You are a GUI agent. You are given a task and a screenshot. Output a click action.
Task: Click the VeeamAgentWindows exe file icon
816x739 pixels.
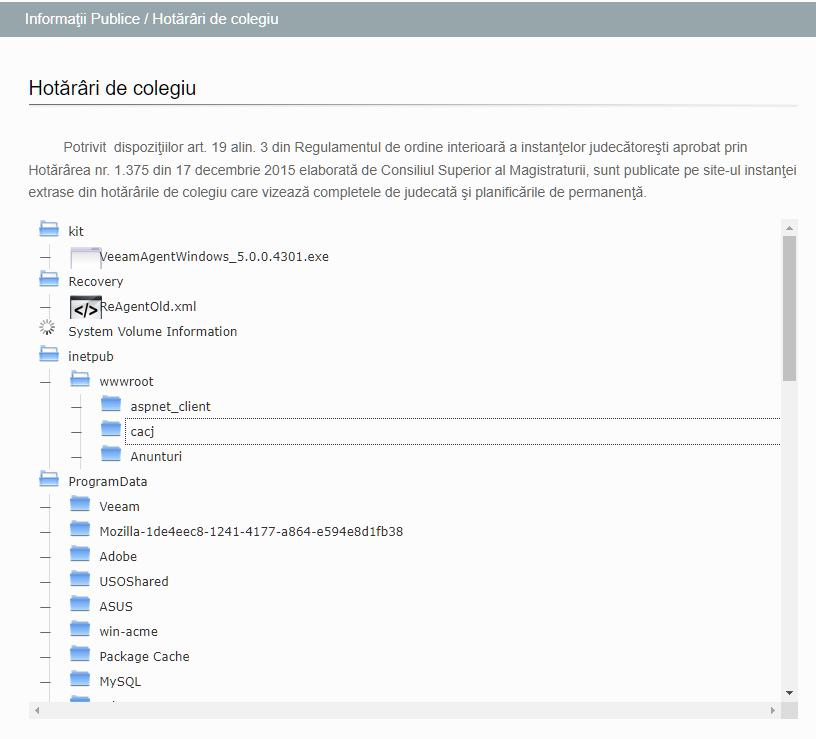[x=85, y=257]
